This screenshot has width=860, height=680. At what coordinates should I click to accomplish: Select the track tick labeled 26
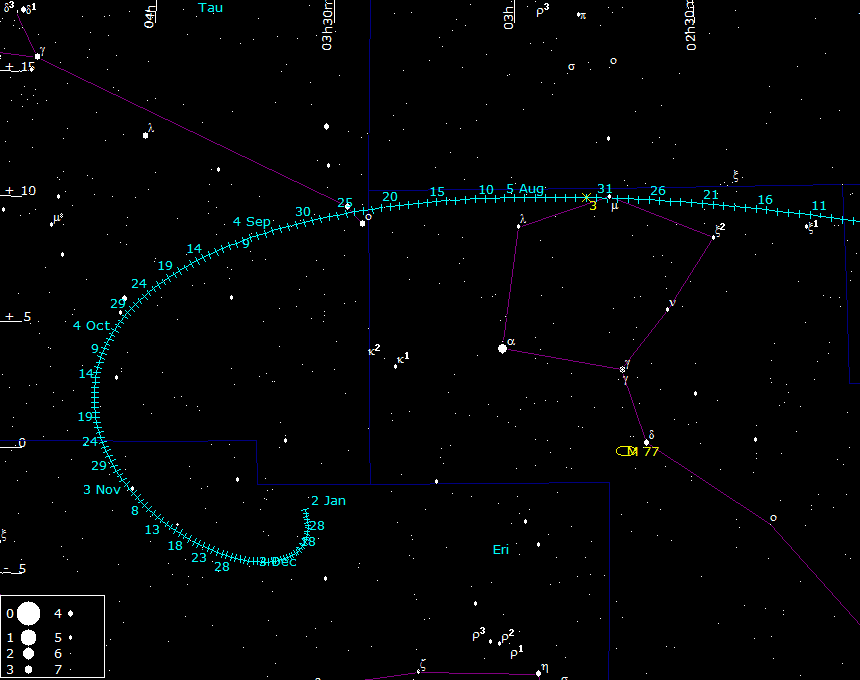tap(658, 191)
